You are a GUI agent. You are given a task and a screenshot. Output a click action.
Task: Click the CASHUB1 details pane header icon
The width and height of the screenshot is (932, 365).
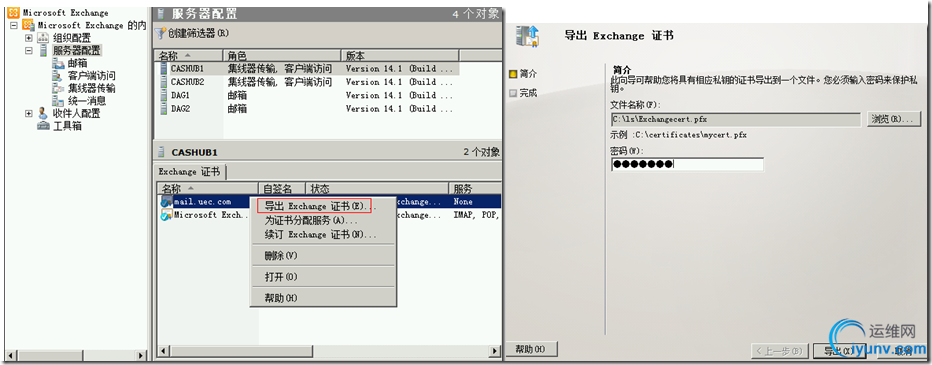click(x=160, y=152)
